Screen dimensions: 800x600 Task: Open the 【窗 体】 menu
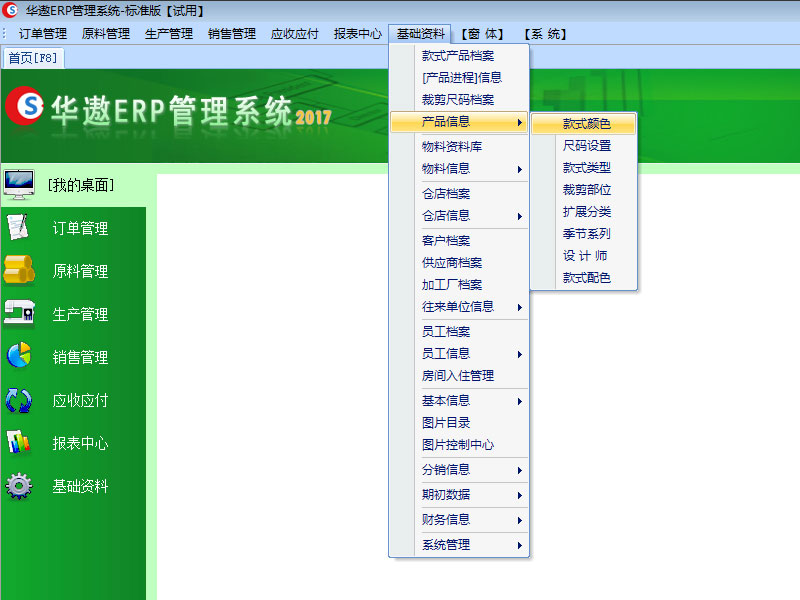point(482,34)
